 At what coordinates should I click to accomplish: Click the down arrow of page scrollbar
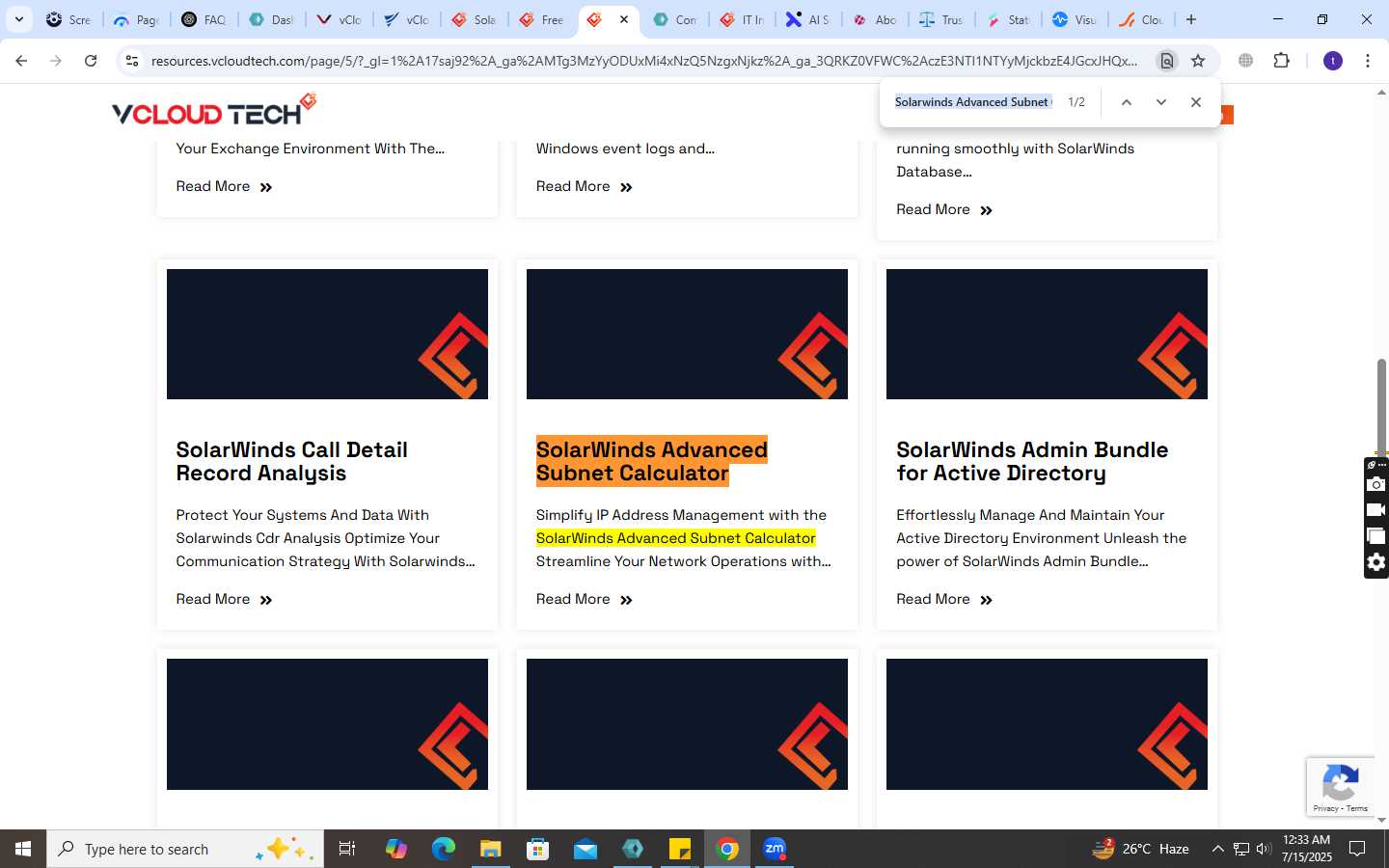coord(1381,821)
